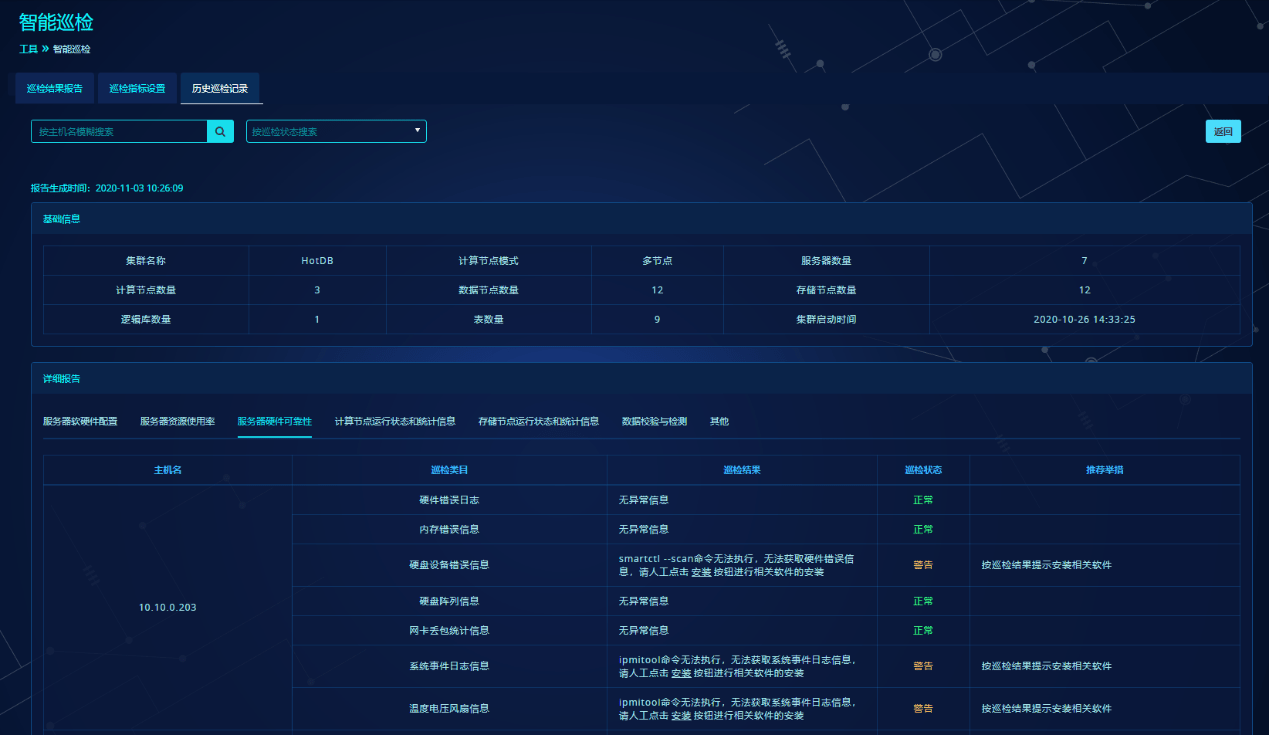This screenshot has width=1269, height=735.
Task: Click the 逻辑库数量 label cell
Action: click(146, 320)
